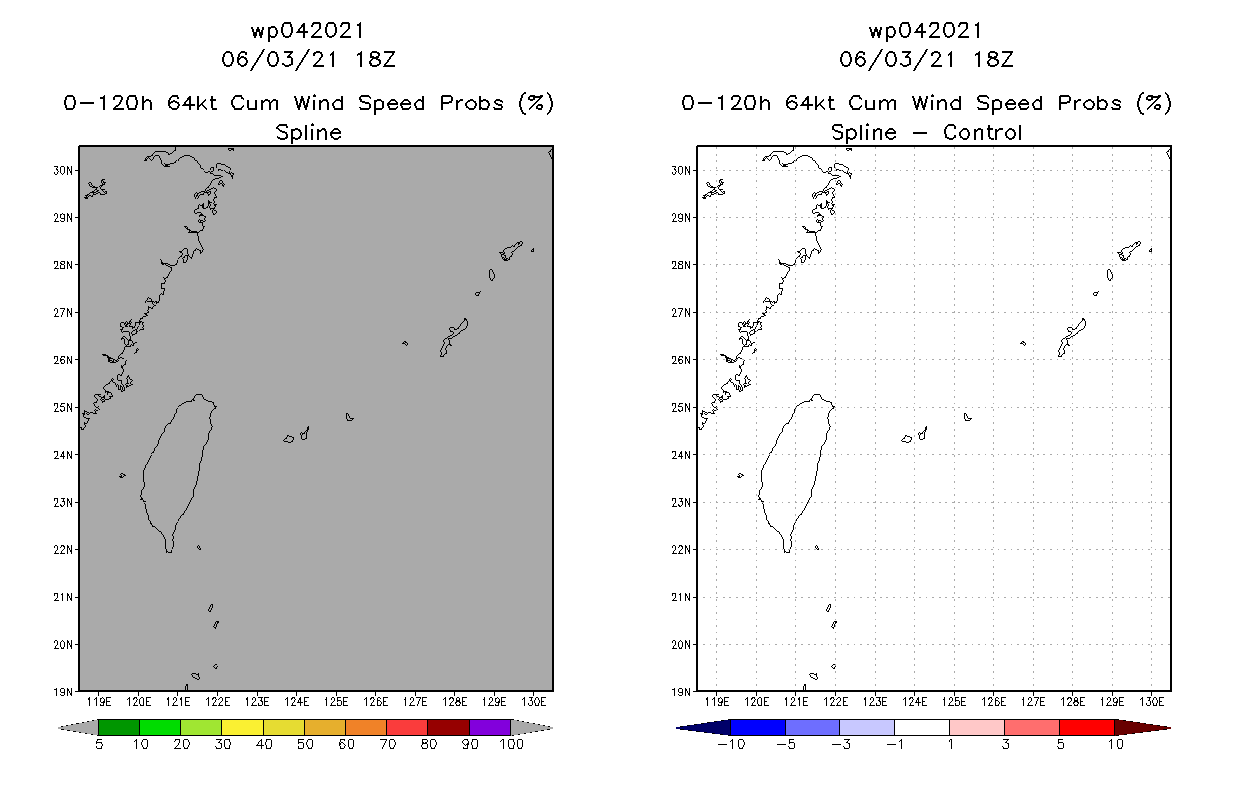
Task: Click the 125E longitude label on right map
Action: [954, 701]
